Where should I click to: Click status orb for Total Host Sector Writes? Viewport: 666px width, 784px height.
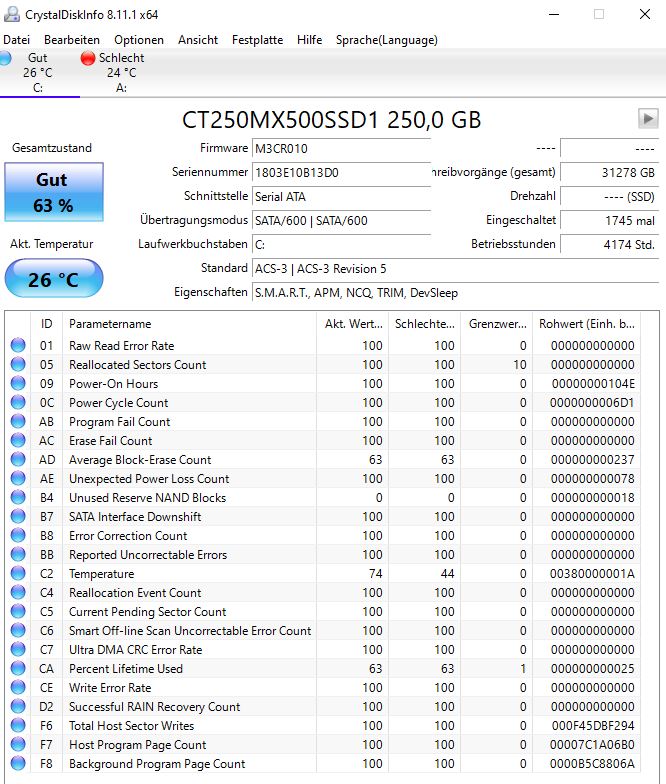(x=18, y=725)
